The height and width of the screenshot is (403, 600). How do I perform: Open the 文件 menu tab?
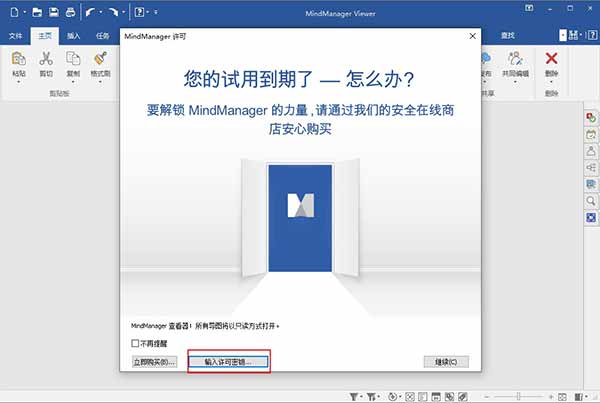tap(15, 36)
